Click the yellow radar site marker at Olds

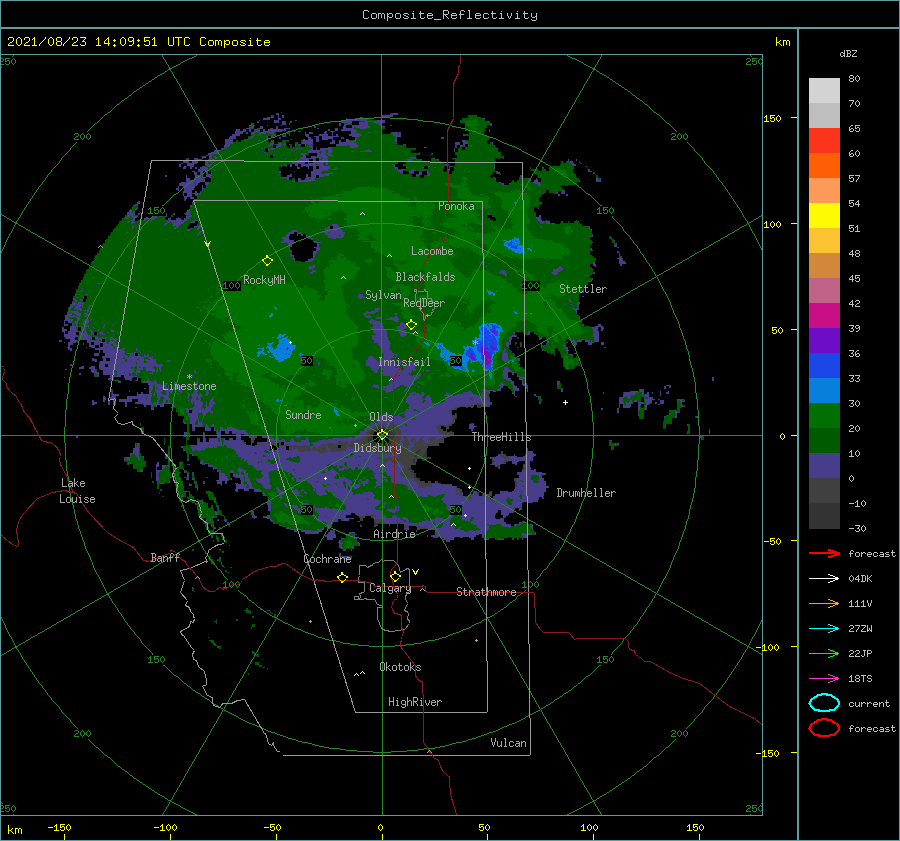[382, 435]
